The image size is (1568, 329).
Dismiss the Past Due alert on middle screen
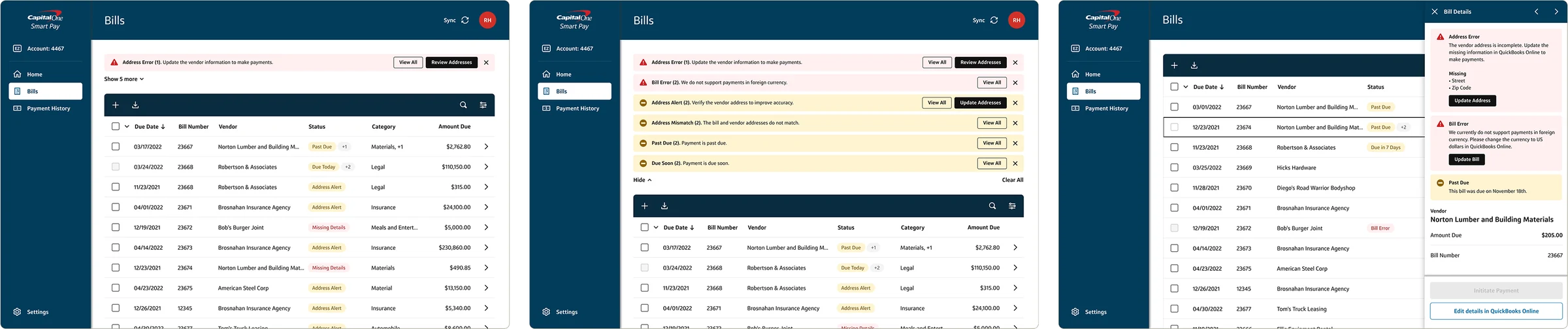[x=1015, y=143]
